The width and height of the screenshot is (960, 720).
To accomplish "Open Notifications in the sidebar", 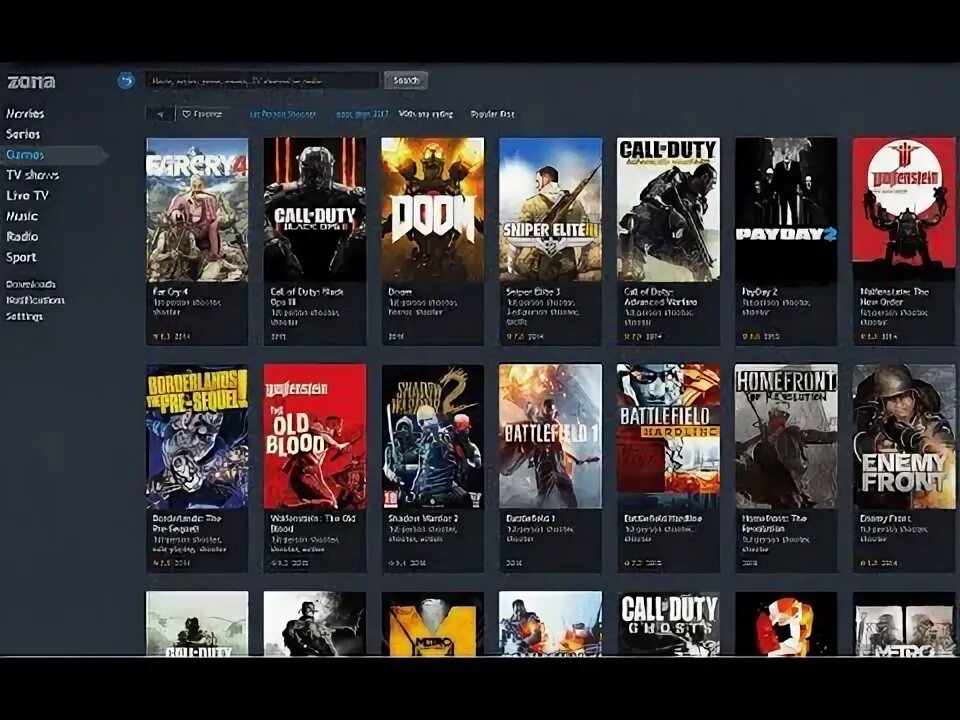I will [x=35, y=300].
